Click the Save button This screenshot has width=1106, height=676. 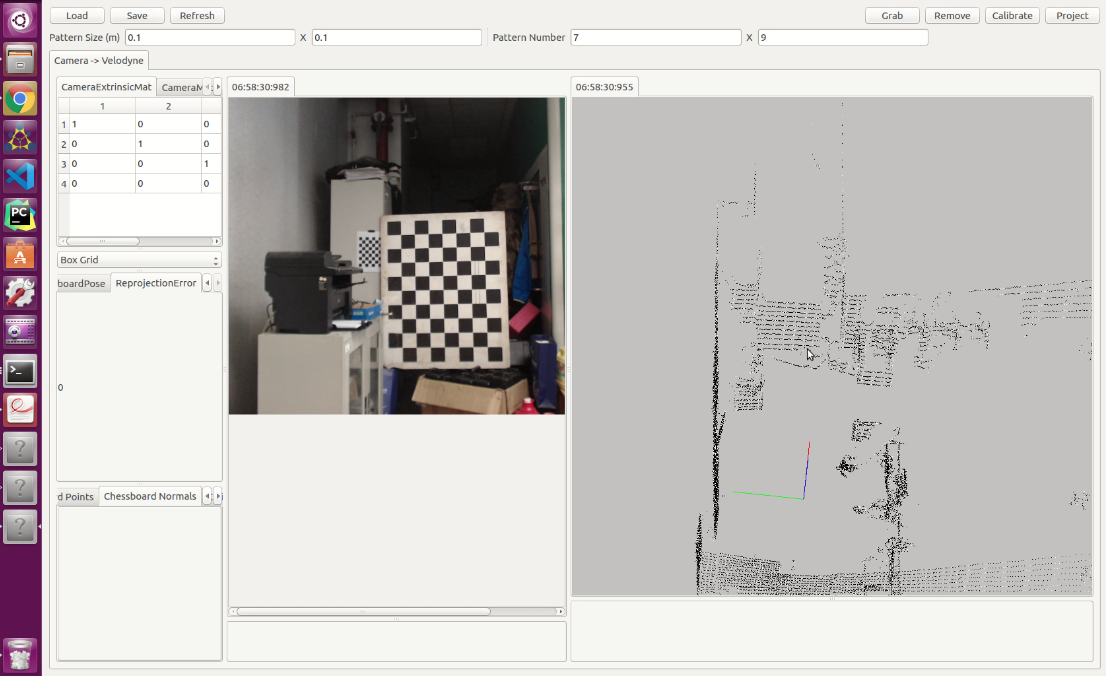pyautogui.click(x=137, y=16)
